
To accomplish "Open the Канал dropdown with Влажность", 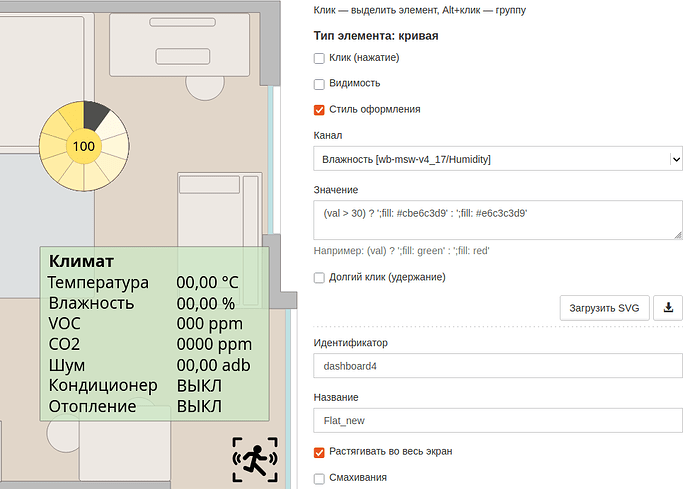I will pyautogui.click(x=498, y=159).
